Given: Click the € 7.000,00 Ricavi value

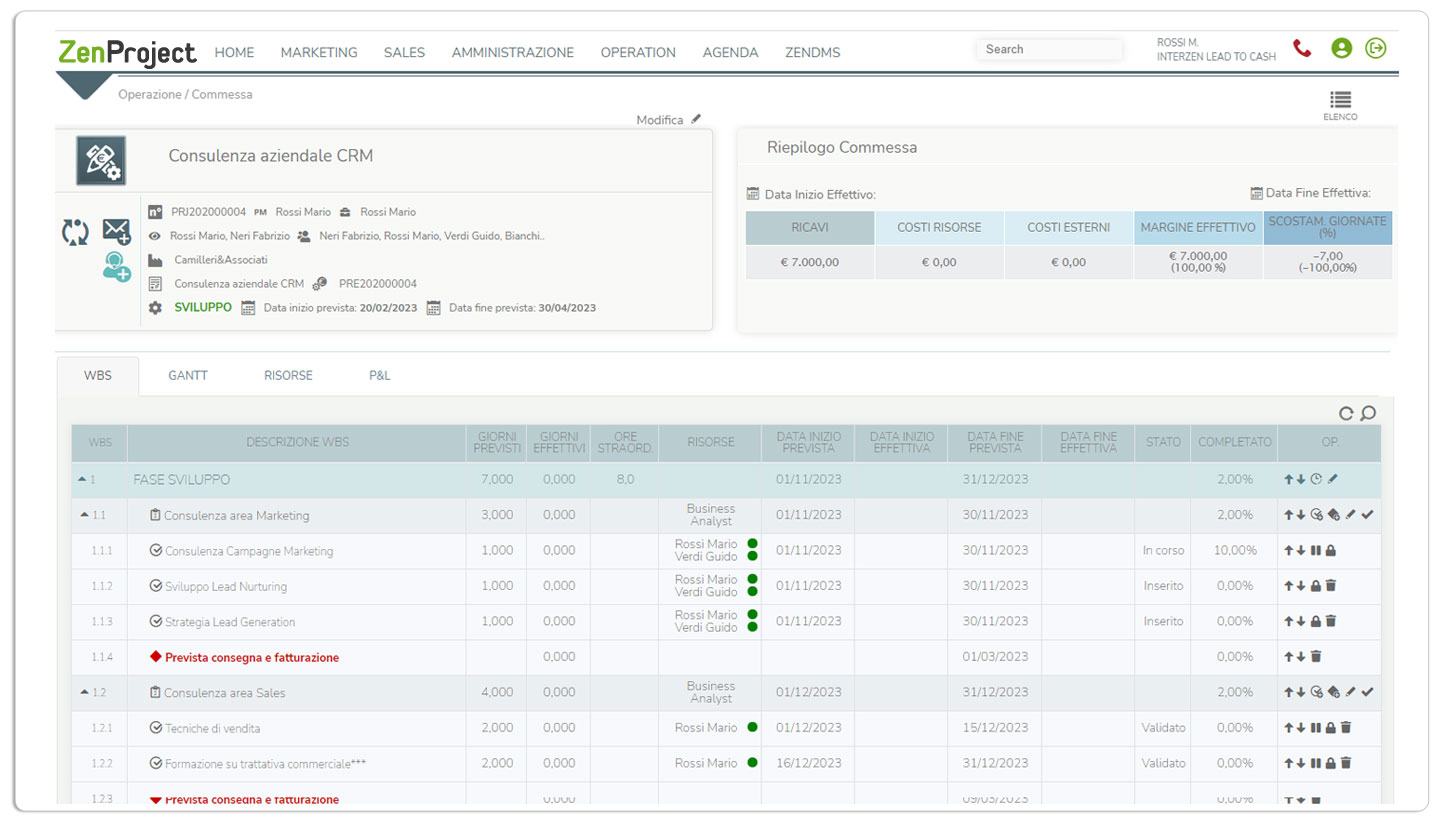Looking at the screenshot, I should (810, 262).
